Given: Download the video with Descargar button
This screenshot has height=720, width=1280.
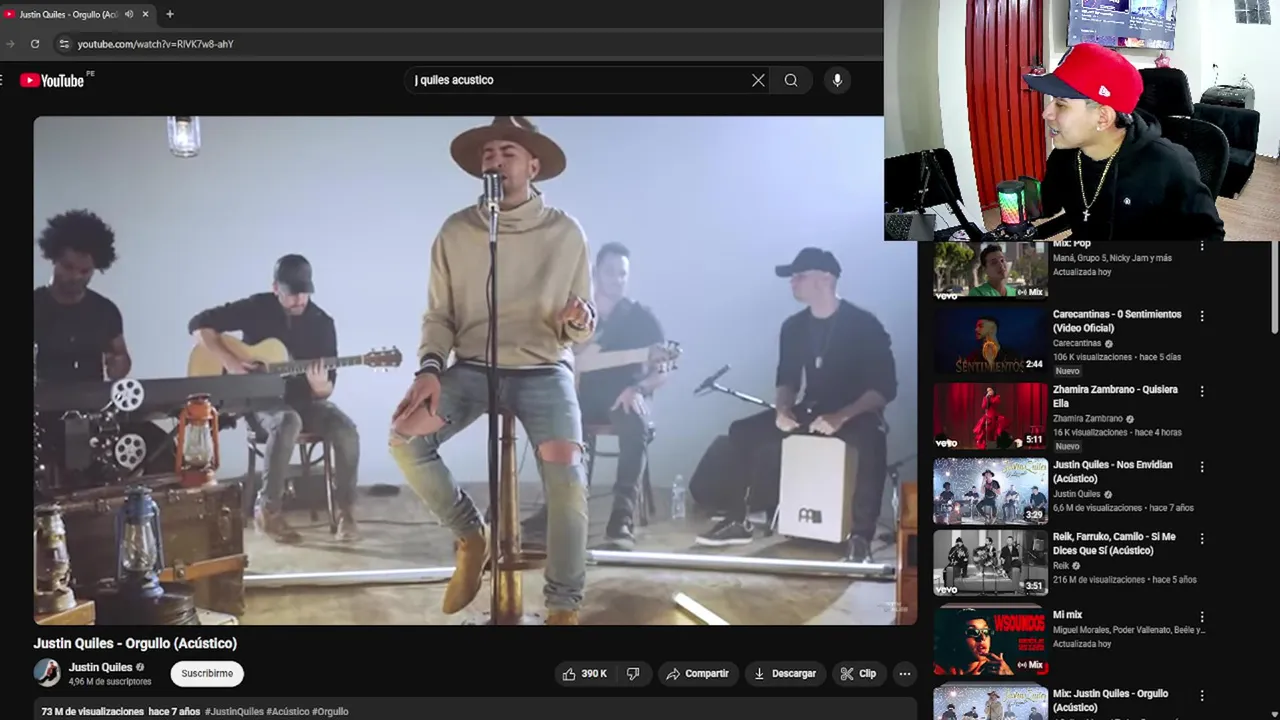Looking at the screenshot, I should point(785,674).
